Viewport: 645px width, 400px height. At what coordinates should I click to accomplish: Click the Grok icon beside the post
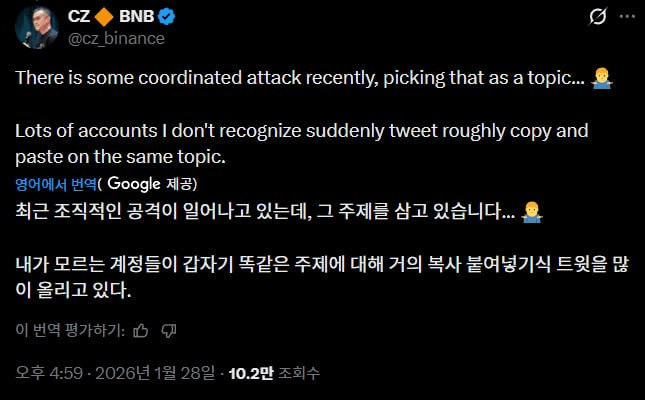[x=598, y=17]
